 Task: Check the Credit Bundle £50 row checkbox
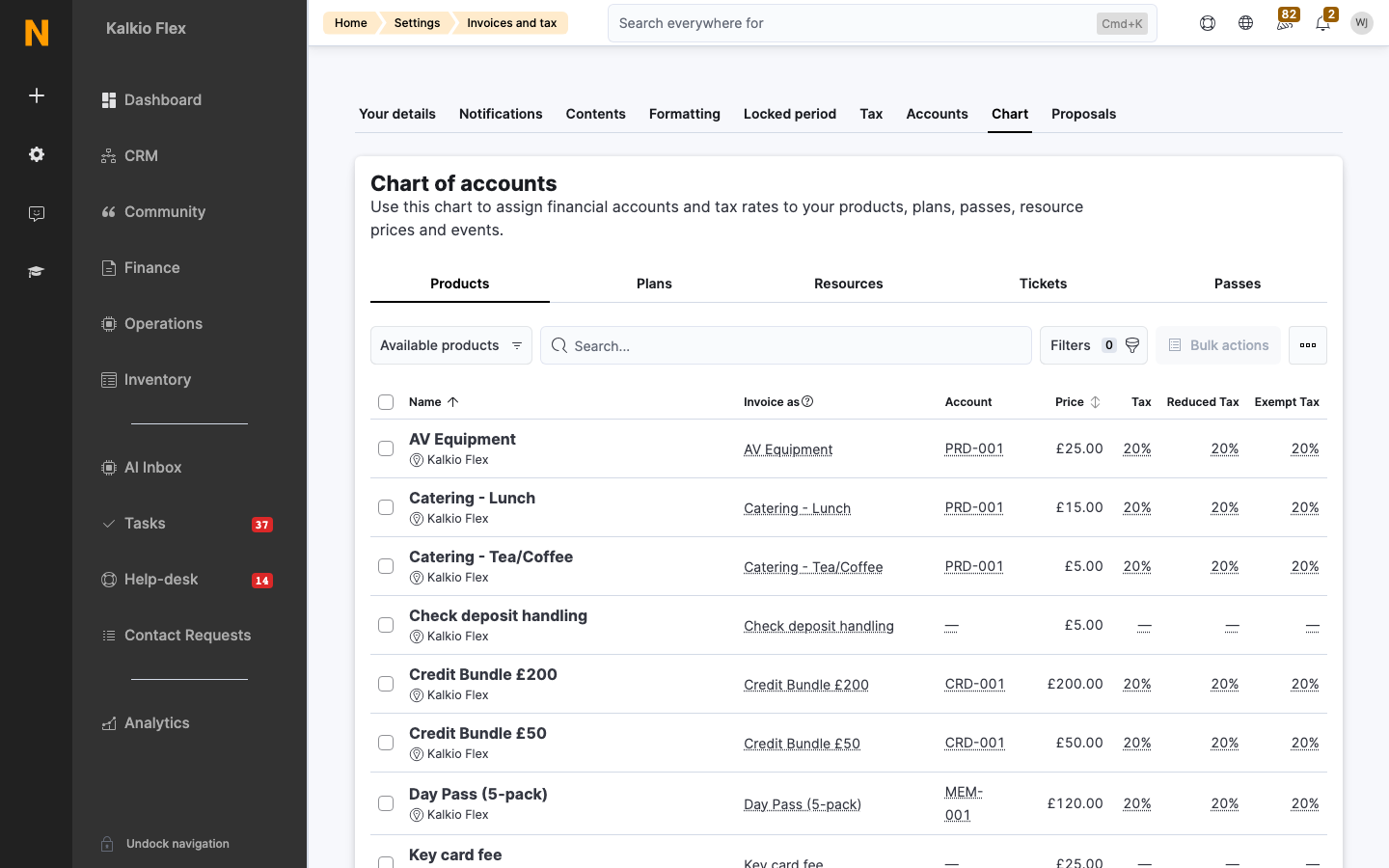point(386,743)
